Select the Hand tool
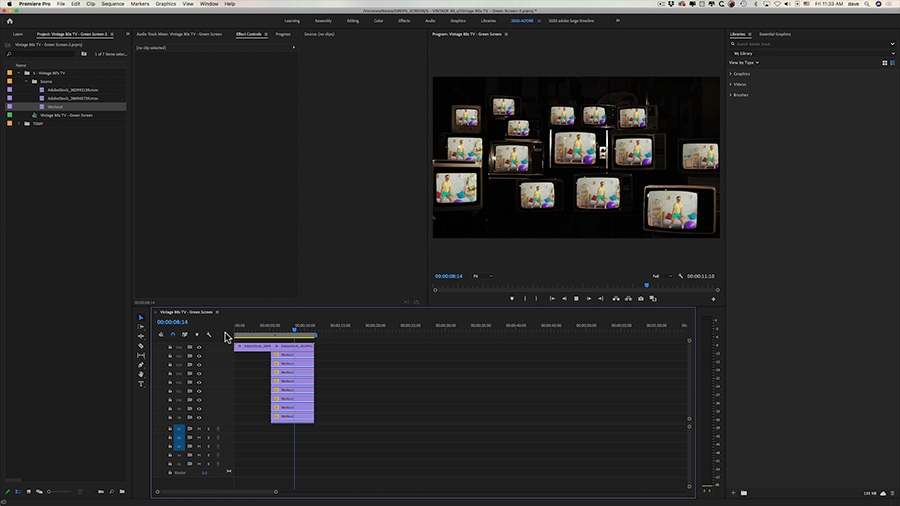 click(x=141, y=374)
